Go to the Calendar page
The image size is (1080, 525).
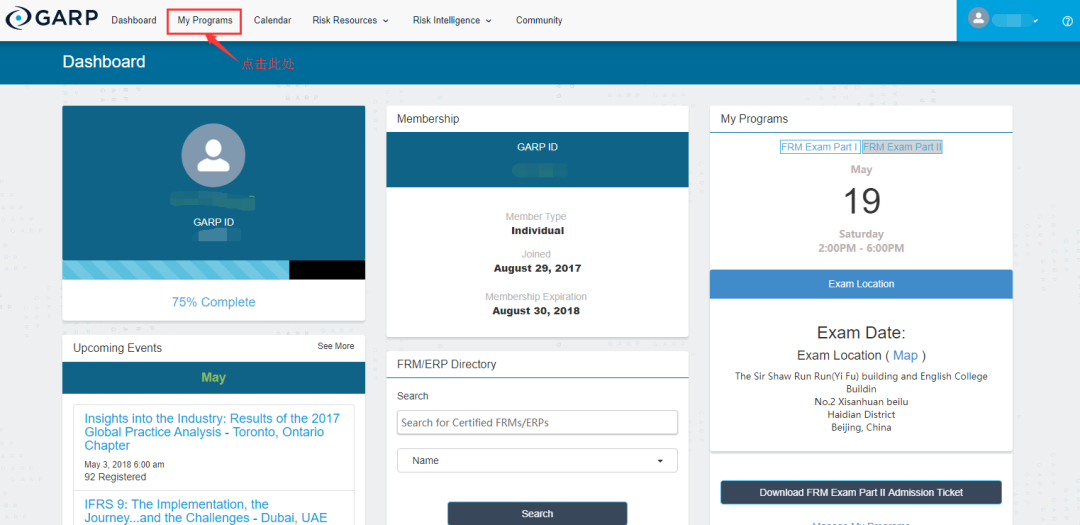(x=272, y=21)
